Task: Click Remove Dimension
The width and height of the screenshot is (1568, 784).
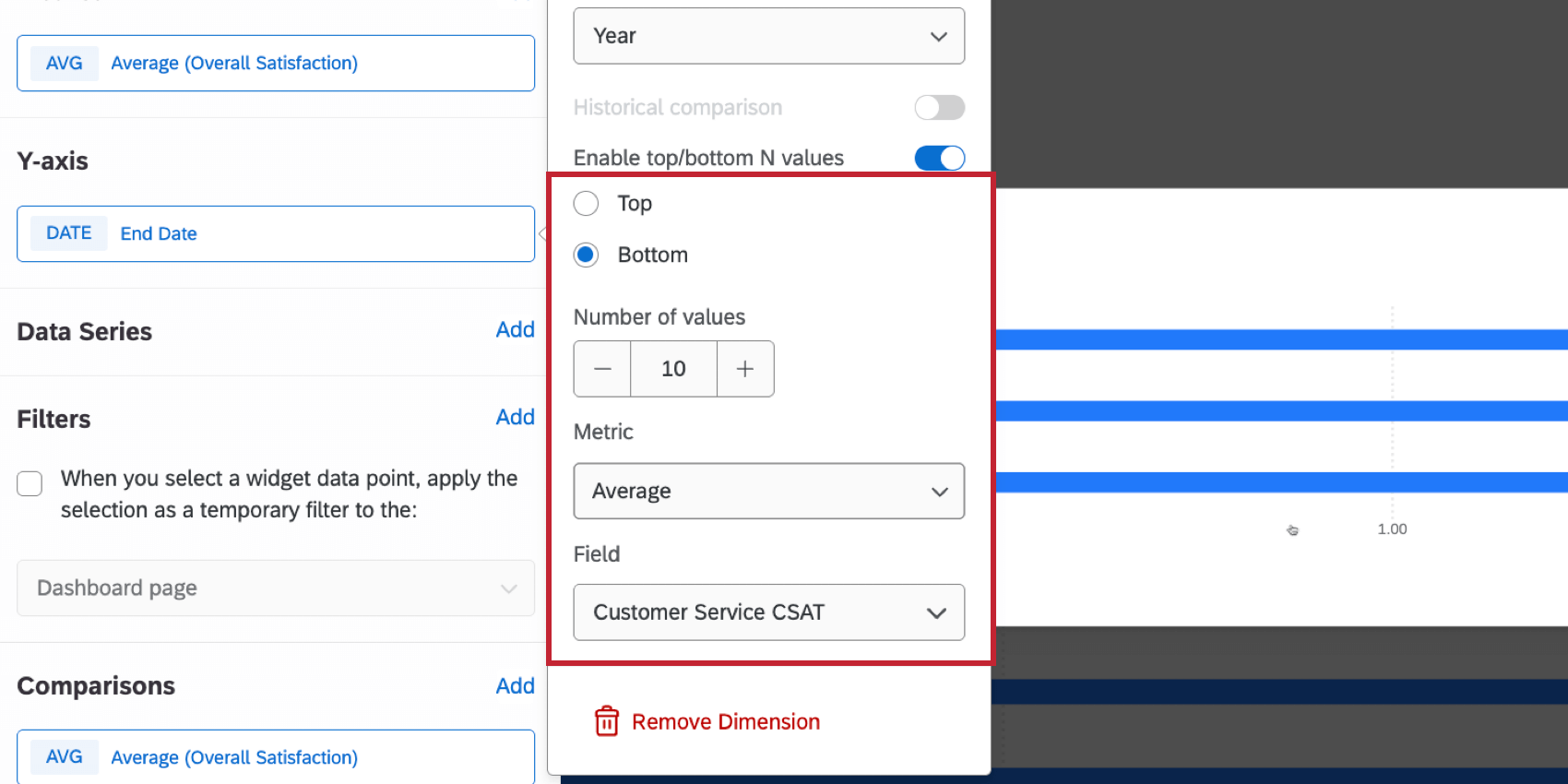Action: (x=725, y=721)
